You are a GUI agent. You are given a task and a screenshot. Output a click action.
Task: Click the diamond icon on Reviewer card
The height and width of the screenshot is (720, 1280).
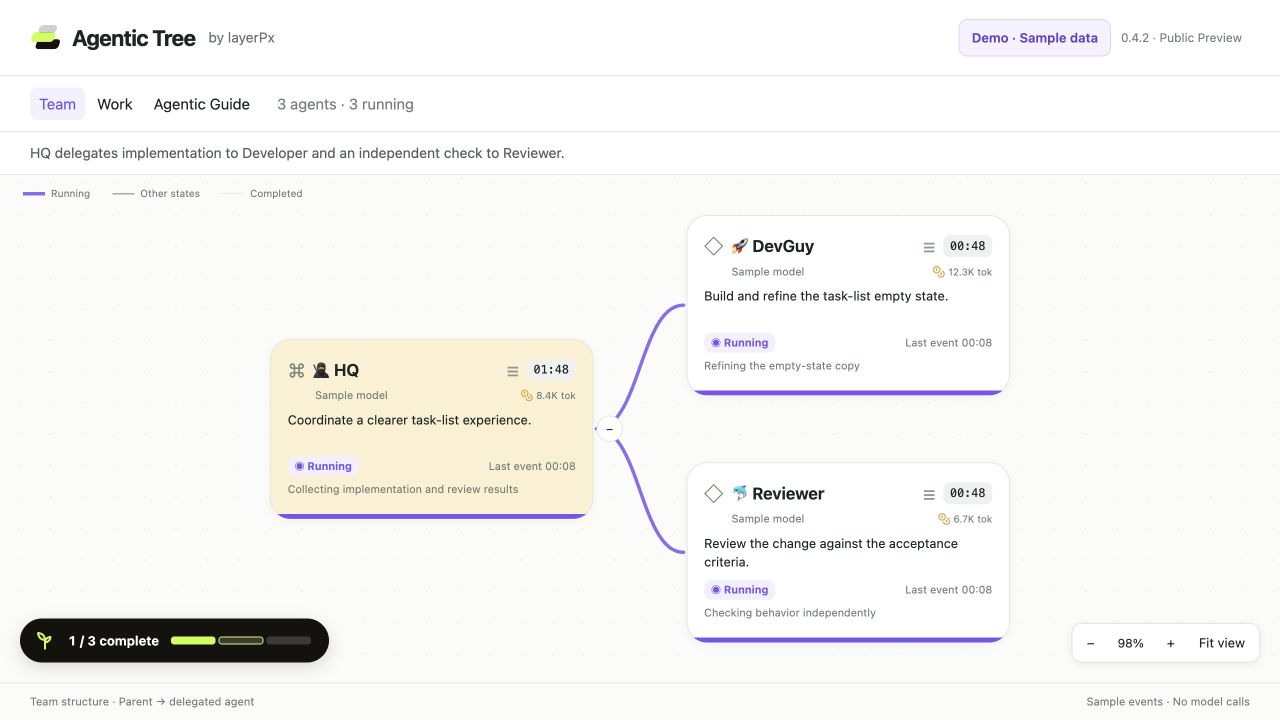[x=713, y=493]
